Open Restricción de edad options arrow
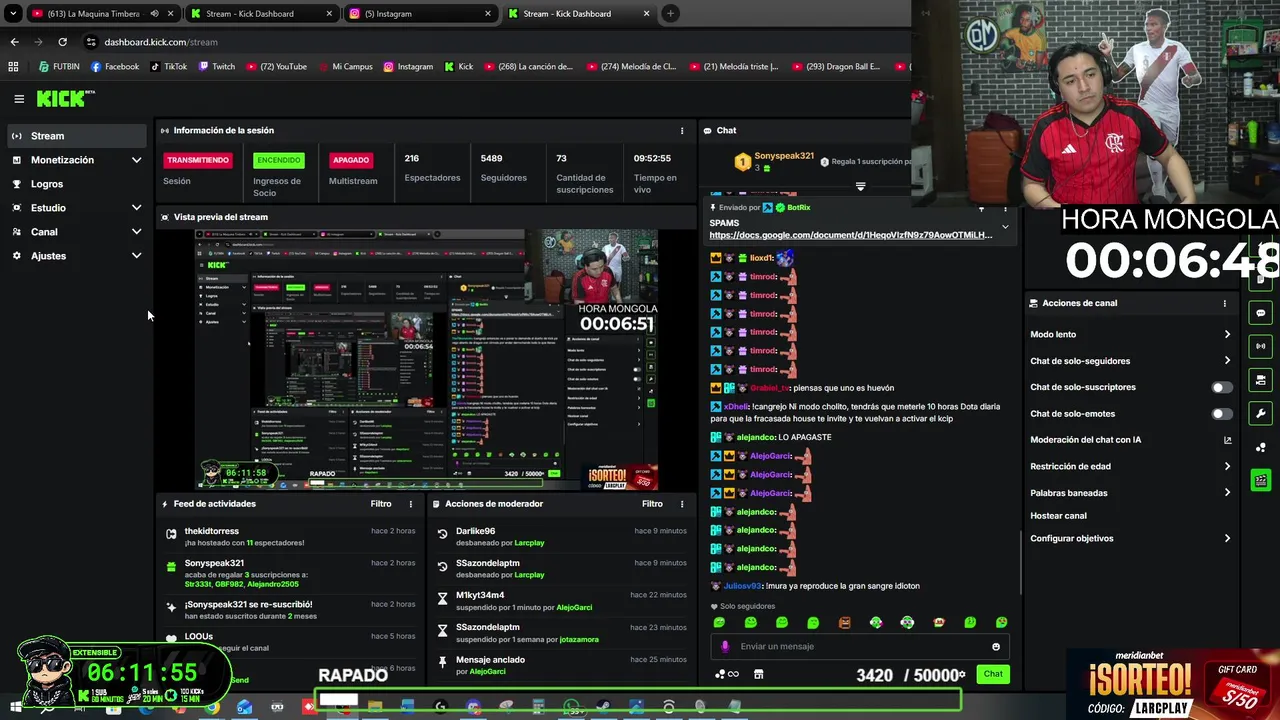Viewport: 1280px width, 720px height. coord(1227,467)
